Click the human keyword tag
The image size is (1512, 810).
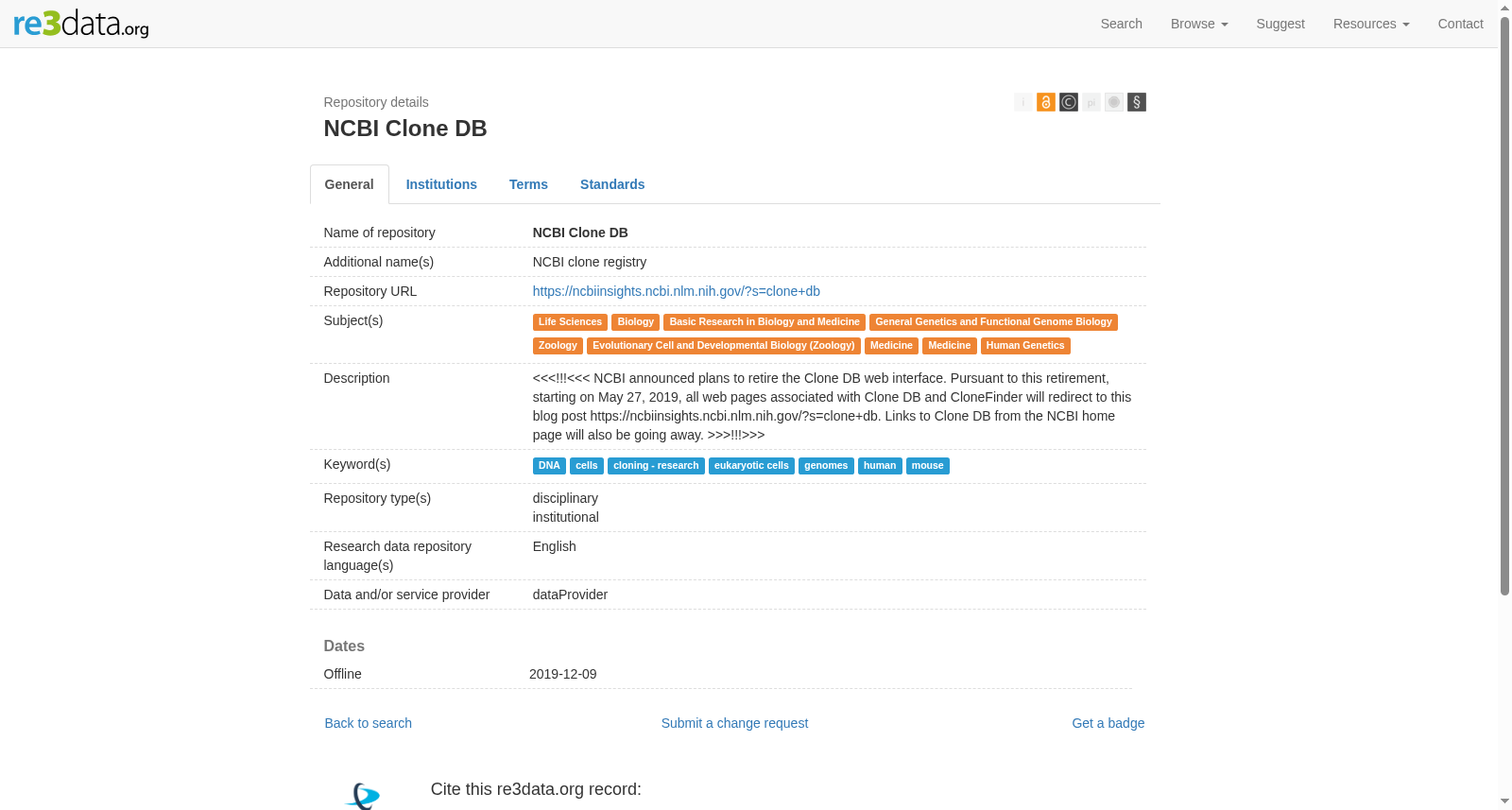click(880, 466)
